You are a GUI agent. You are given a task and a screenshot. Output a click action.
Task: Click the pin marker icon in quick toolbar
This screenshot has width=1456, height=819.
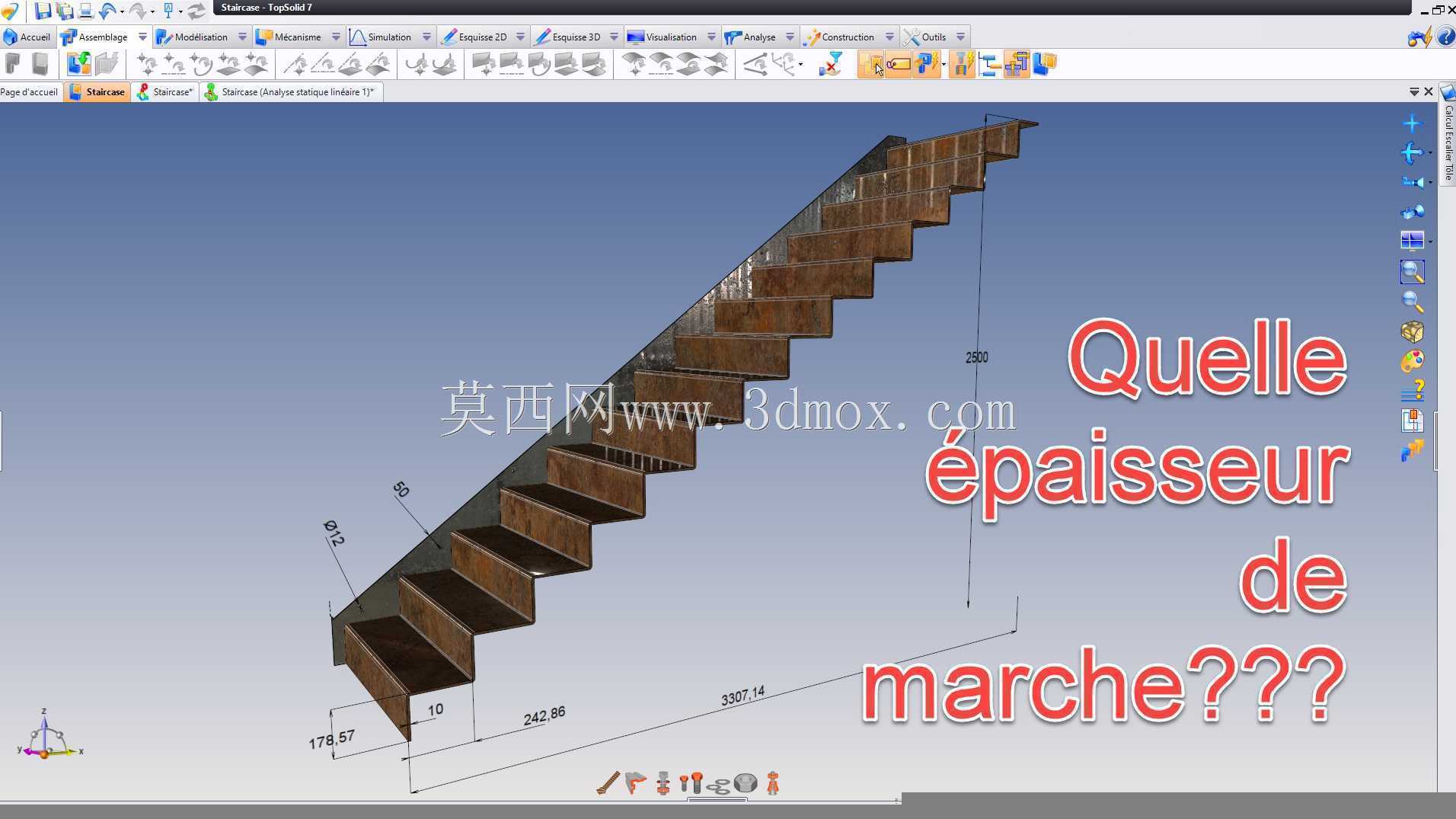(168, 11)
